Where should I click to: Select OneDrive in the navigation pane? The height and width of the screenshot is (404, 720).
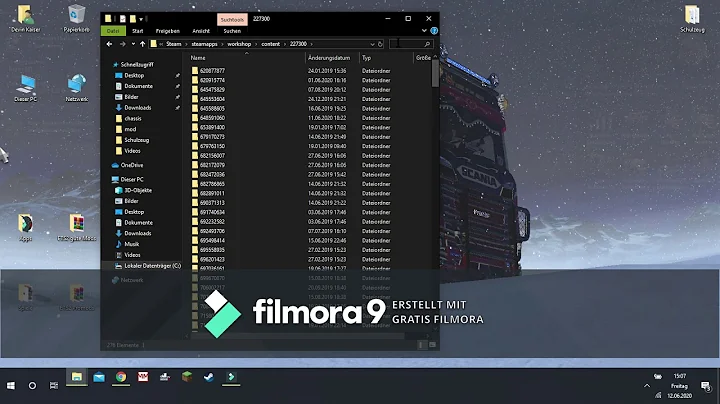click(132, 165)
